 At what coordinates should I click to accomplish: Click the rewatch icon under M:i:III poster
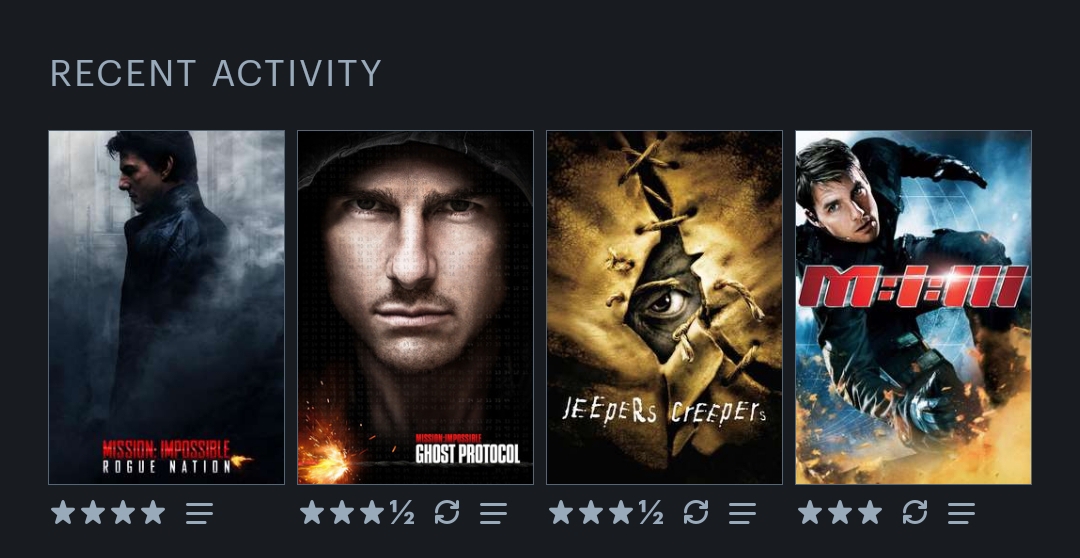[915, 513]
